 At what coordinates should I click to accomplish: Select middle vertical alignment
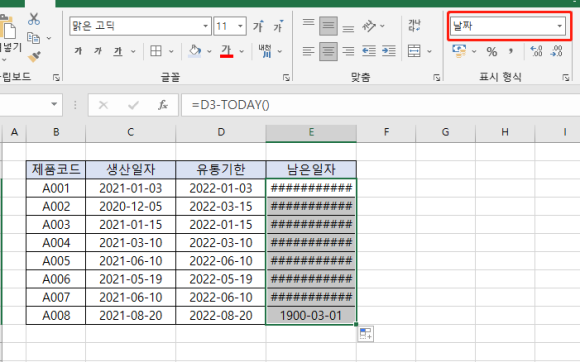coord(328,26)
